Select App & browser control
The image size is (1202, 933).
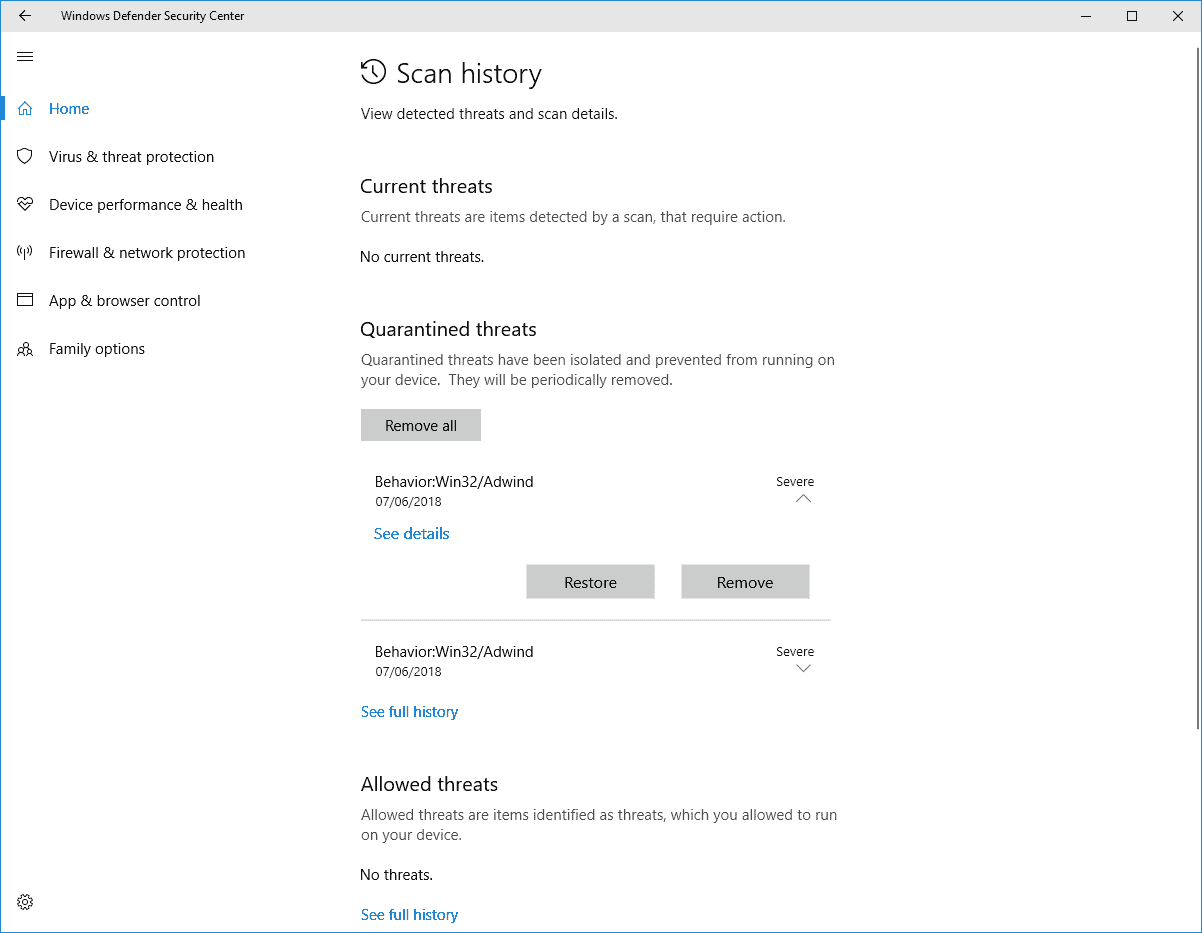coord(125,301)
